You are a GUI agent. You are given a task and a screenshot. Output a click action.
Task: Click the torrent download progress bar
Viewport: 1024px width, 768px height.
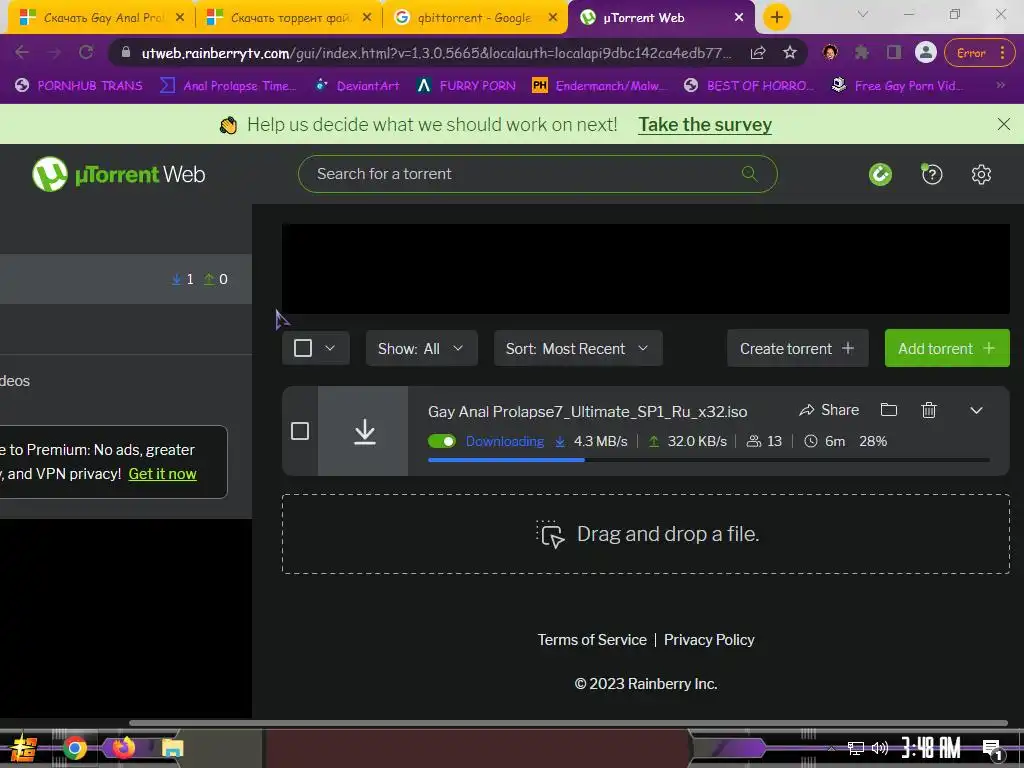point(709,460)
